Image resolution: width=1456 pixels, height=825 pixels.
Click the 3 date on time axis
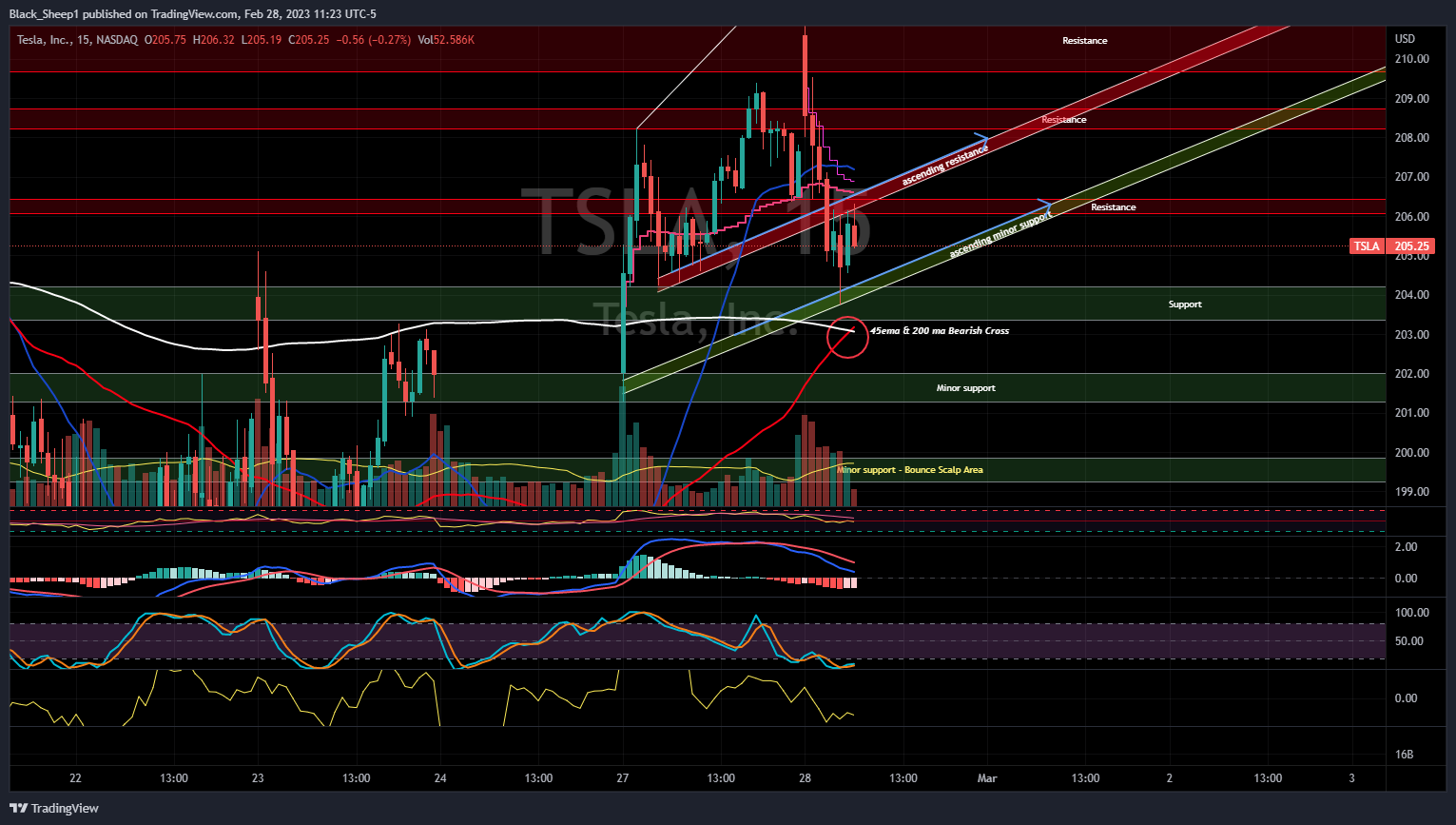click(x=1351, y=778)
